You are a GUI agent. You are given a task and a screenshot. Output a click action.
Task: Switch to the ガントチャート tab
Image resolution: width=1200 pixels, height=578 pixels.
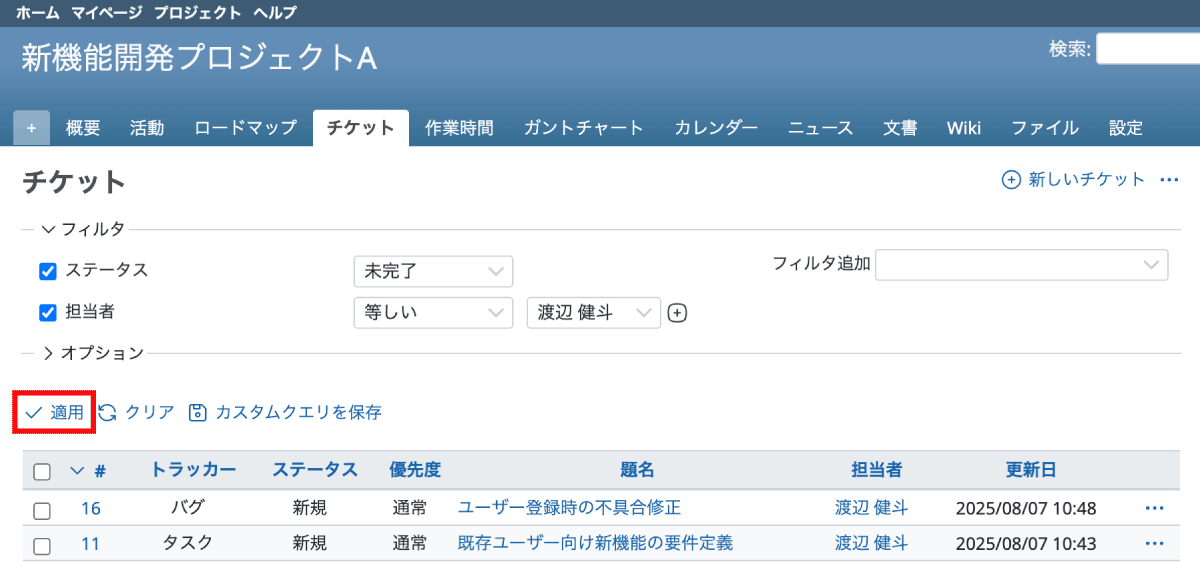pos(583,128)
